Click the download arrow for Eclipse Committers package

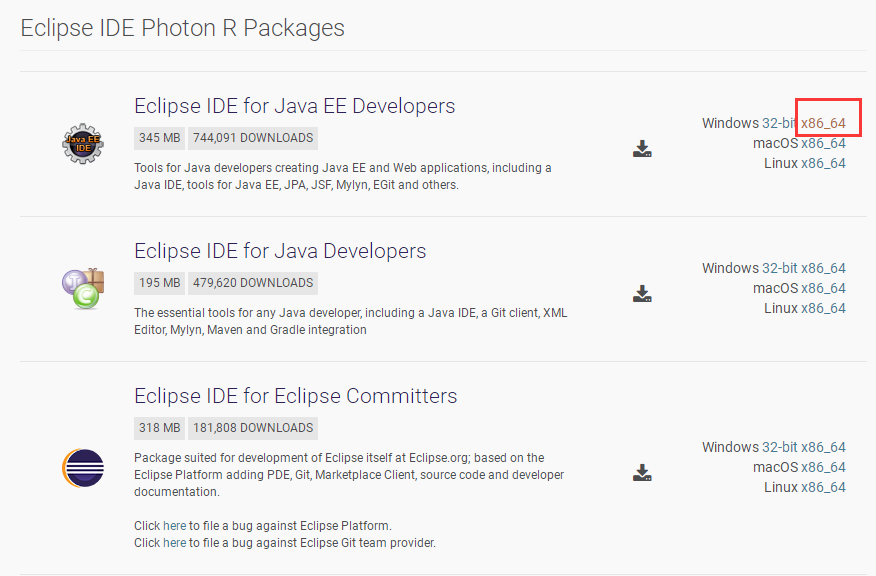(x=642, y=472)
